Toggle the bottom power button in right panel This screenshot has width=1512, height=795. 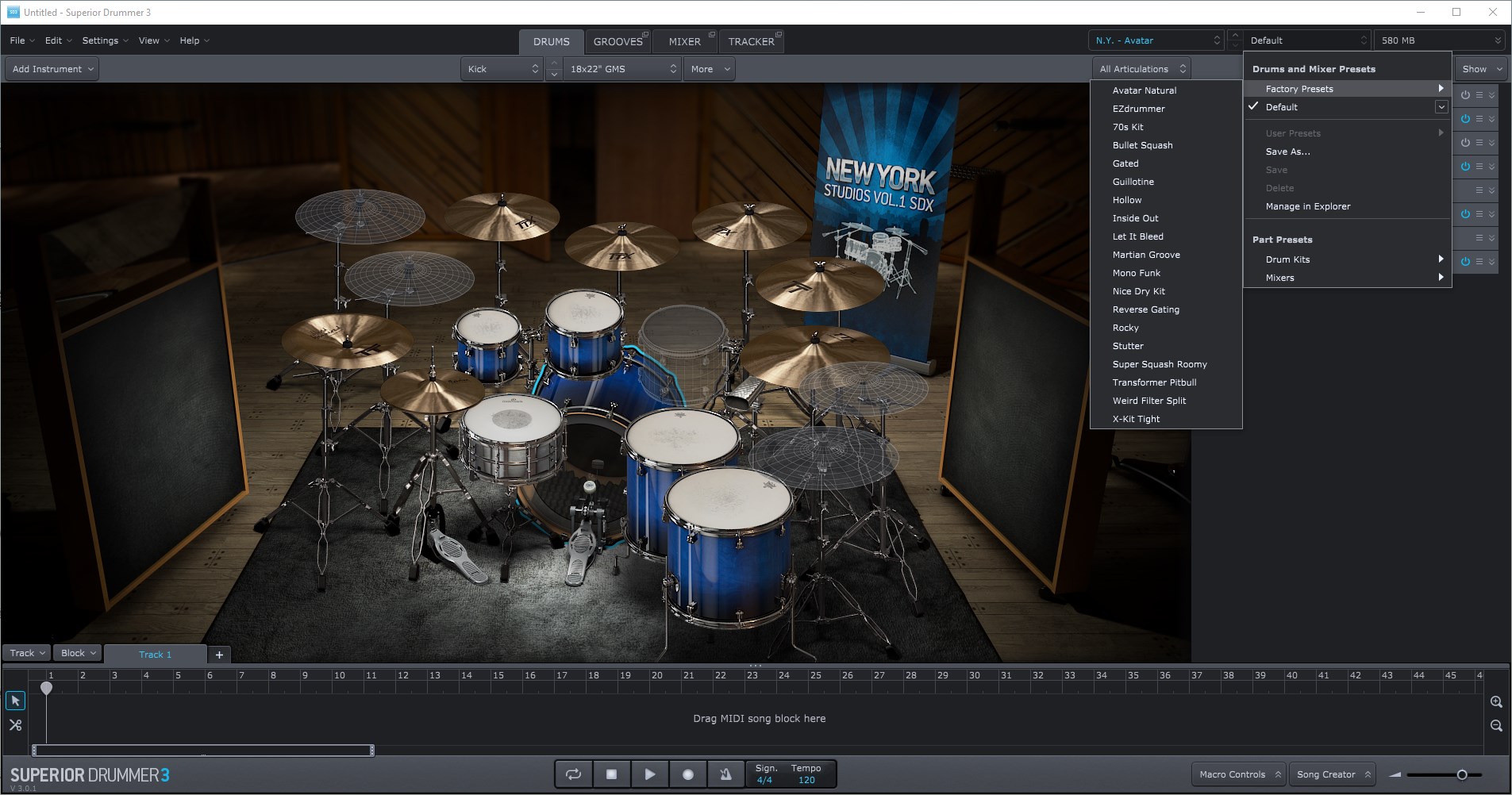click(x=1465, y=262)
